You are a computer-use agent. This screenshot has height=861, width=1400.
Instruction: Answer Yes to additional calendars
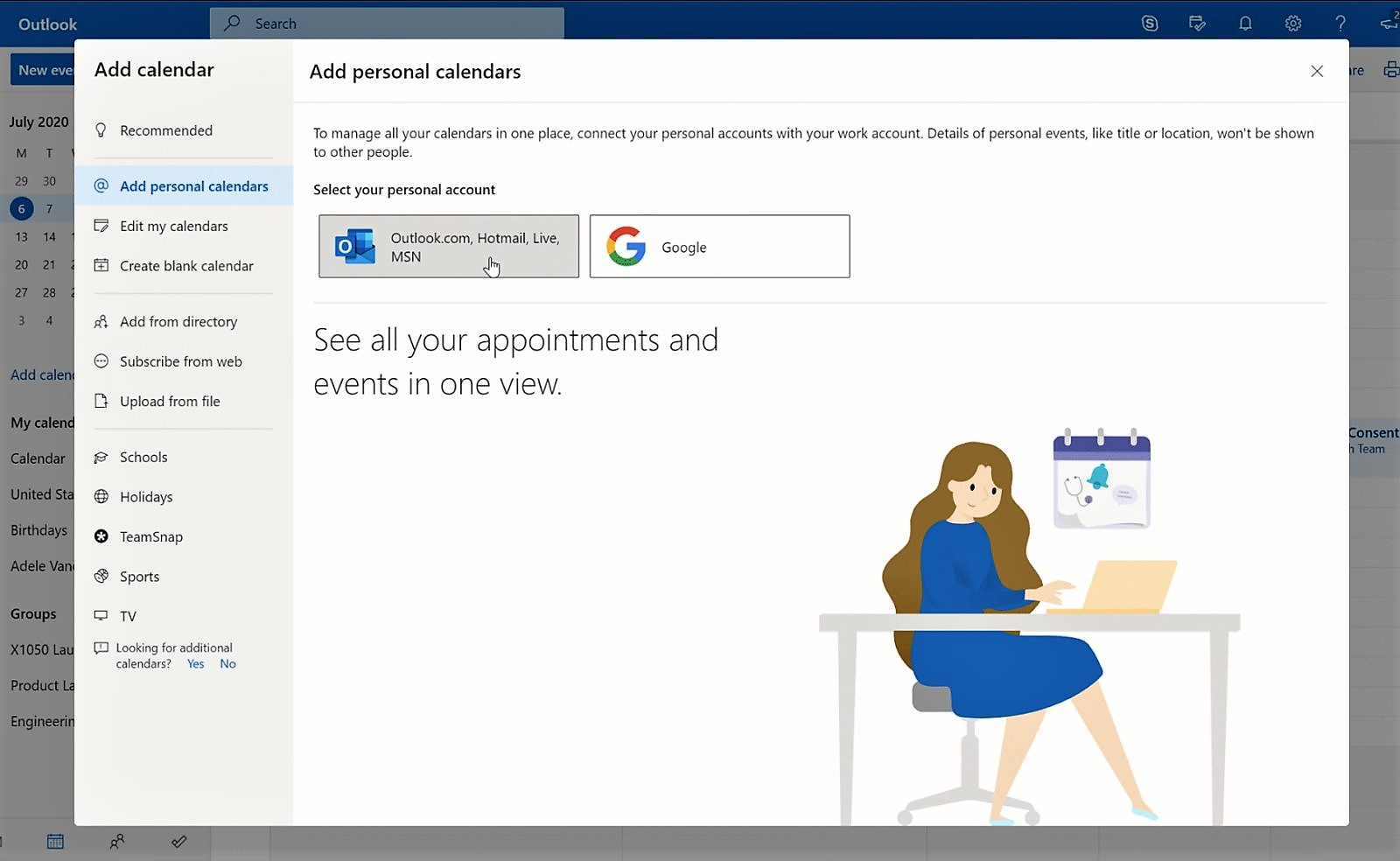coord(195,664)
